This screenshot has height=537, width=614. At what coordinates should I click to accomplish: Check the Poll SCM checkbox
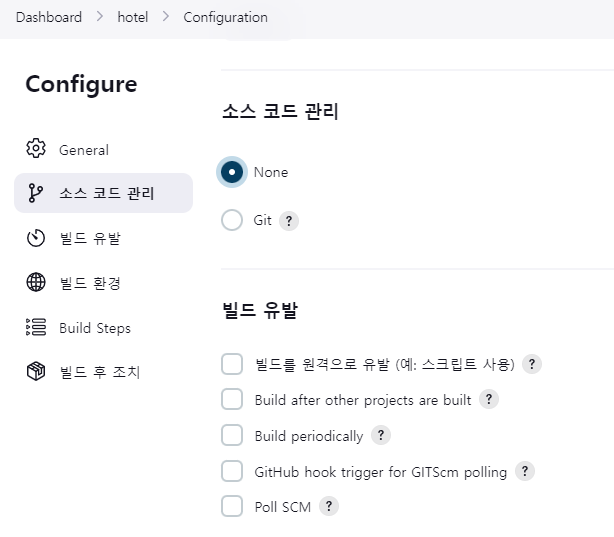pos(232,506)
